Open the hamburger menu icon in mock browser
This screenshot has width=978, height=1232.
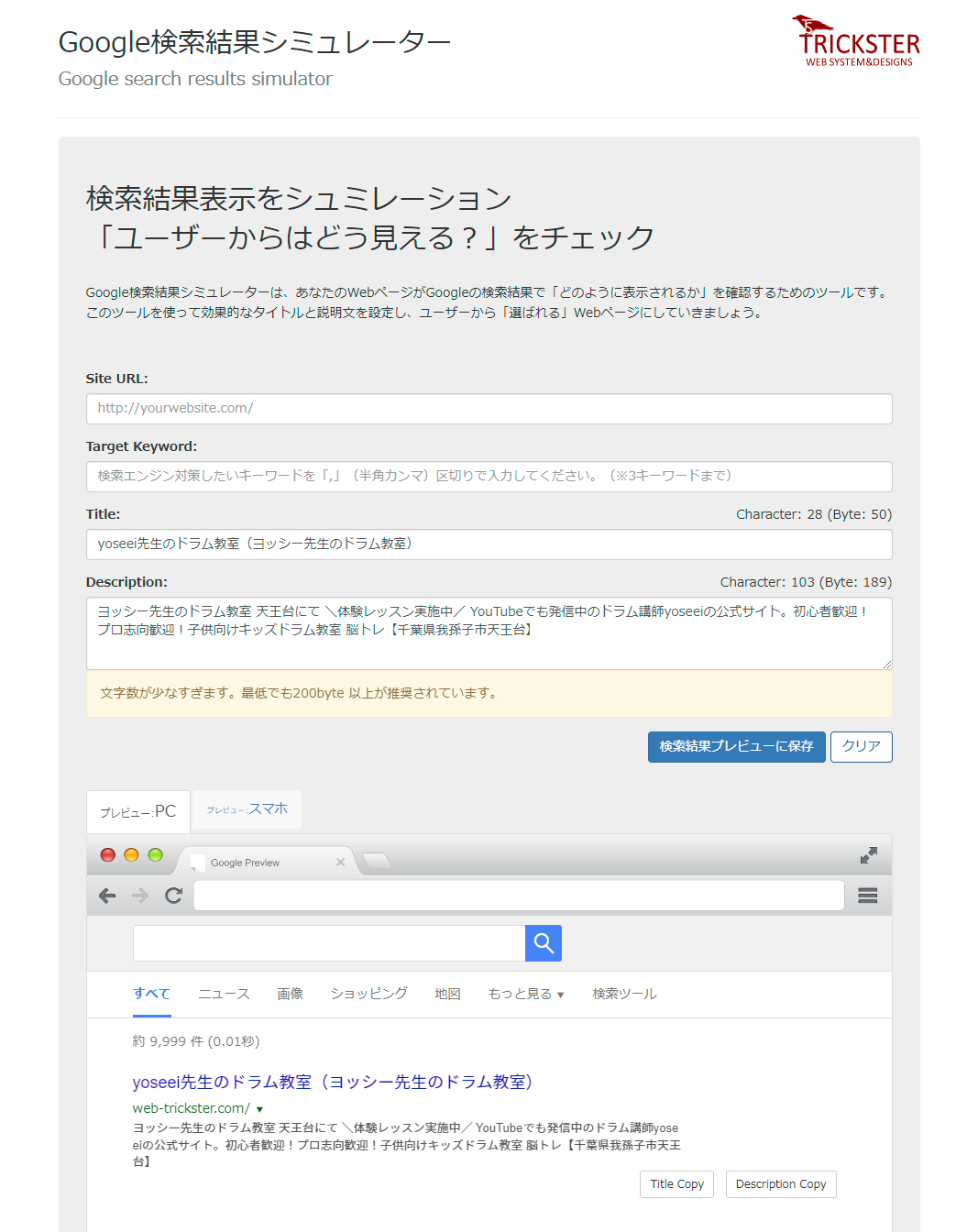coord(868,896)
